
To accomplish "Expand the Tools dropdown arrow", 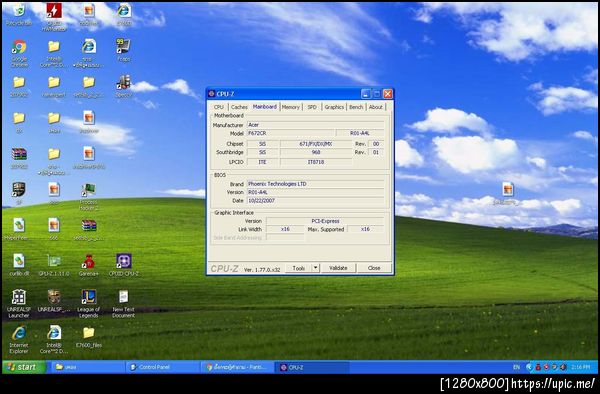I will tap(316, 268).
